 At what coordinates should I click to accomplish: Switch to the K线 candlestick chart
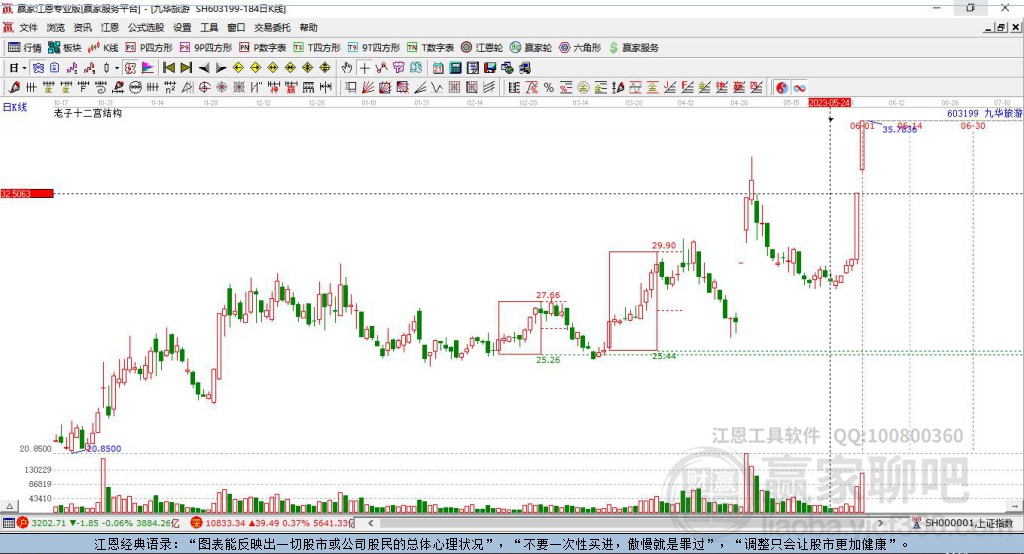pyautogui.click(x=103, y=48)
